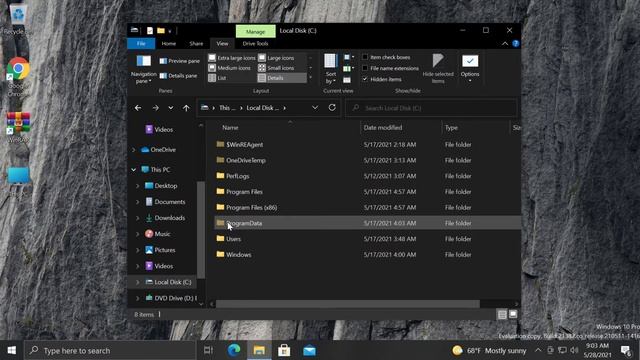Open Mail app from taskbar

[309, 350]
